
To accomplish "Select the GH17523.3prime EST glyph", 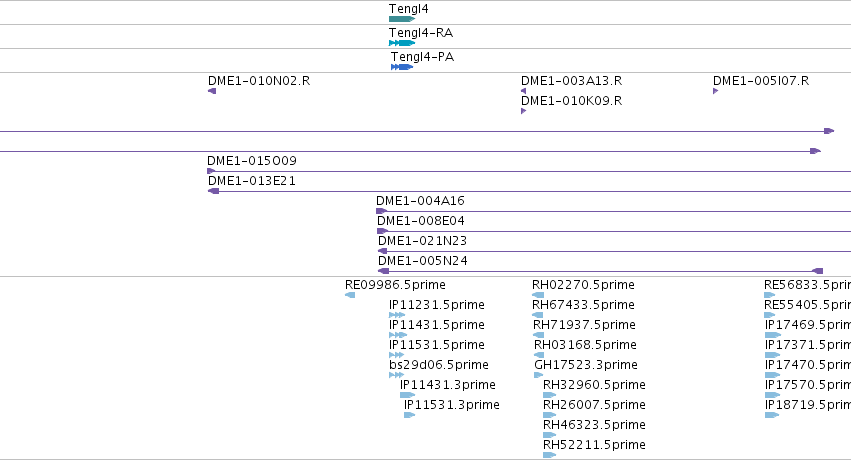I will click(539, 375).
